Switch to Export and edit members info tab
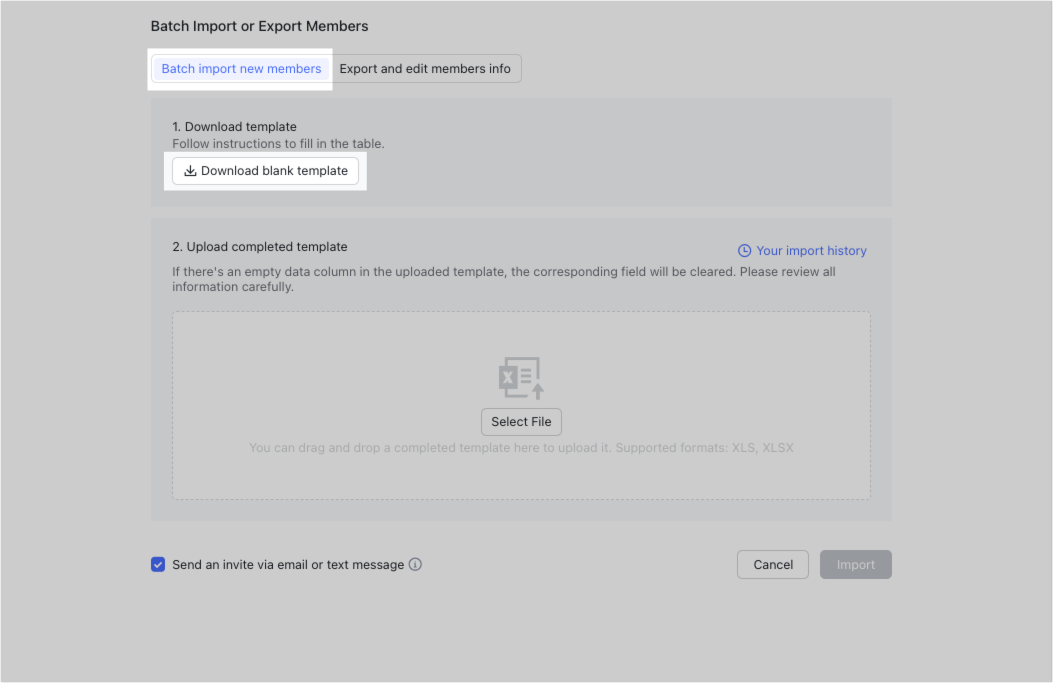Image resolution: width=1053 pixels, height=683 pixels. 426,68
